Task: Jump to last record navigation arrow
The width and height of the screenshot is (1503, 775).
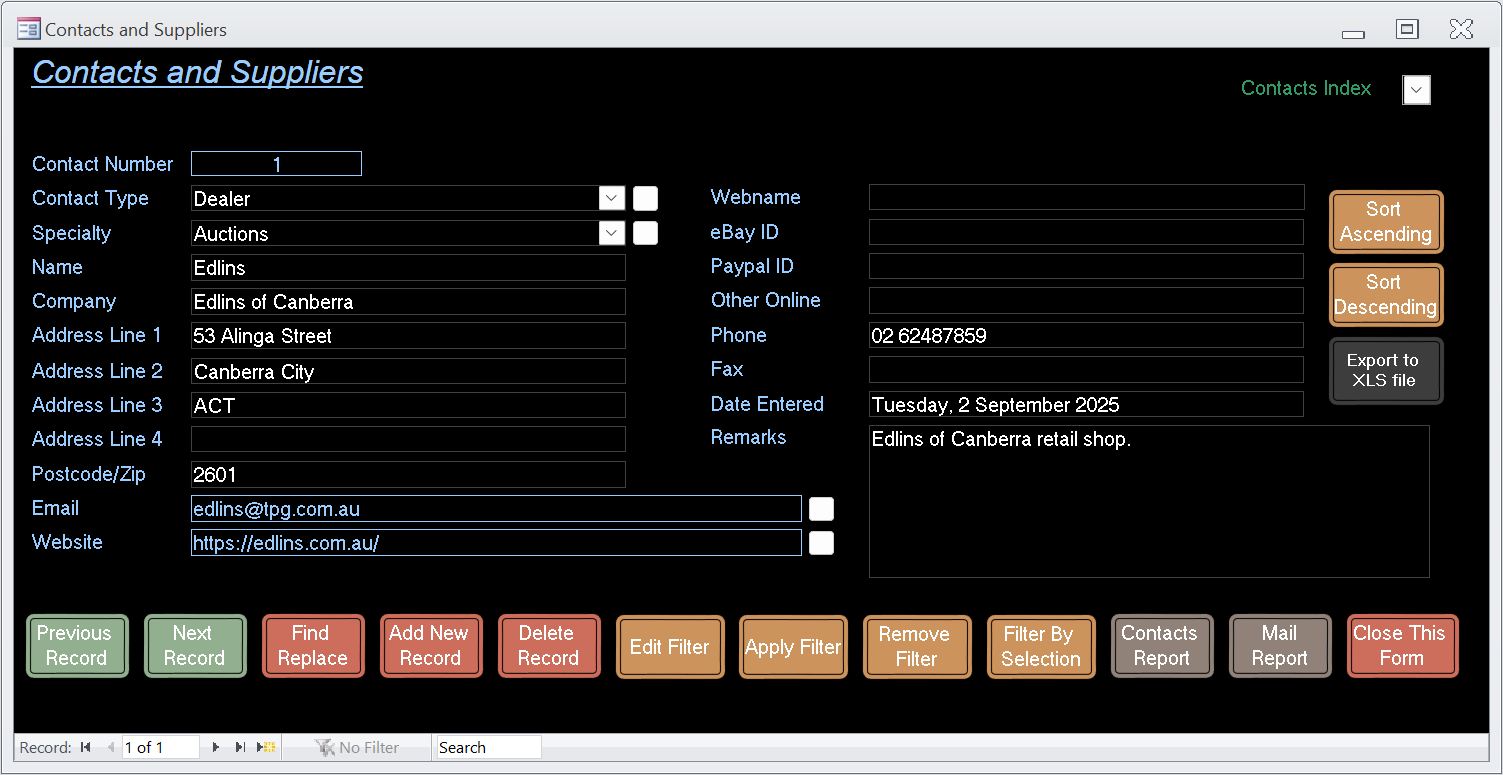Action: (240, 747)
